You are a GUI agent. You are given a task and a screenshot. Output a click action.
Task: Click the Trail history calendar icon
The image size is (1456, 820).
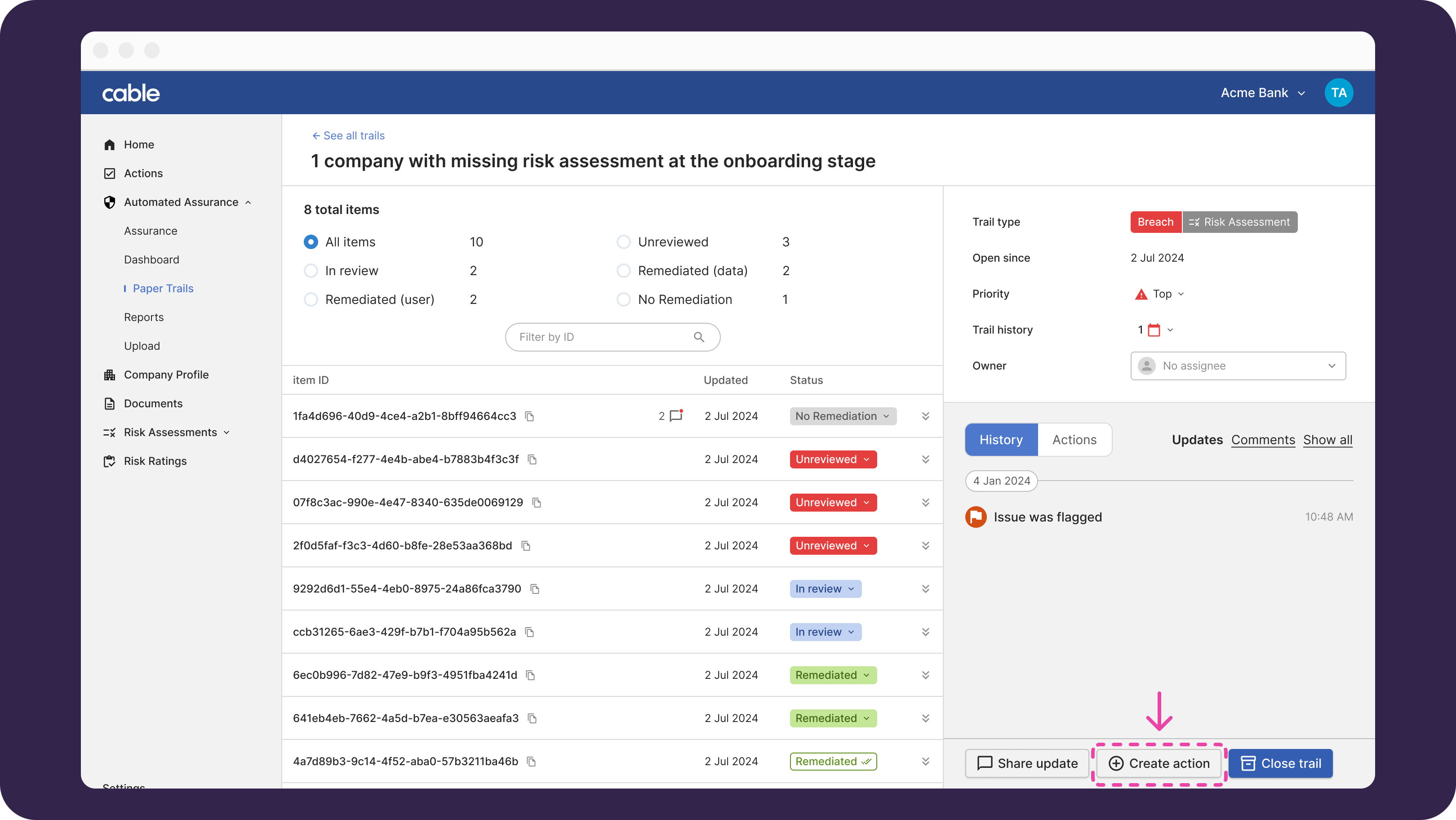click(1154, 330)
